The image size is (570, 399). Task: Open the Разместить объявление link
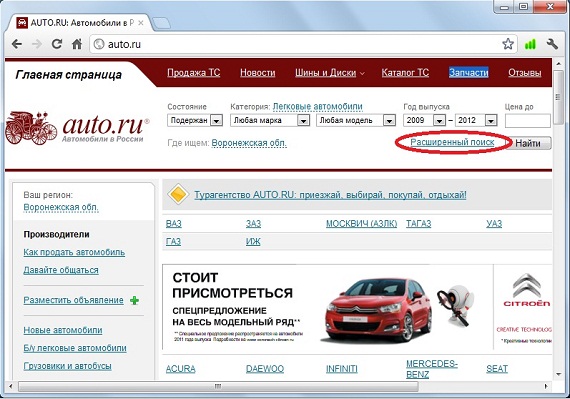73,300
